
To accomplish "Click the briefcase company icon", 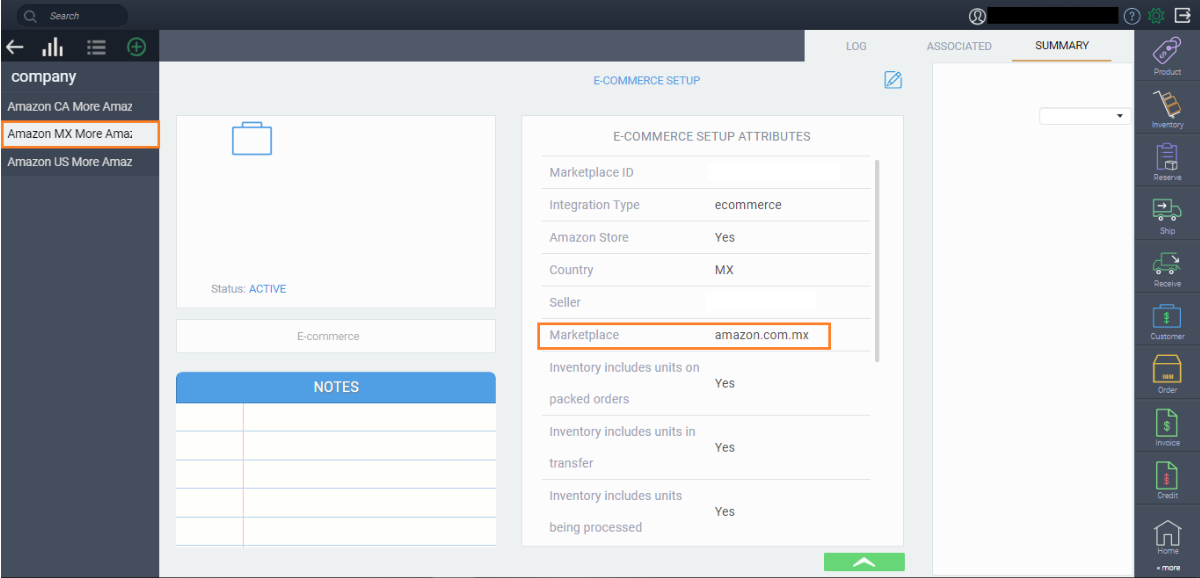I will coord(252,139).
